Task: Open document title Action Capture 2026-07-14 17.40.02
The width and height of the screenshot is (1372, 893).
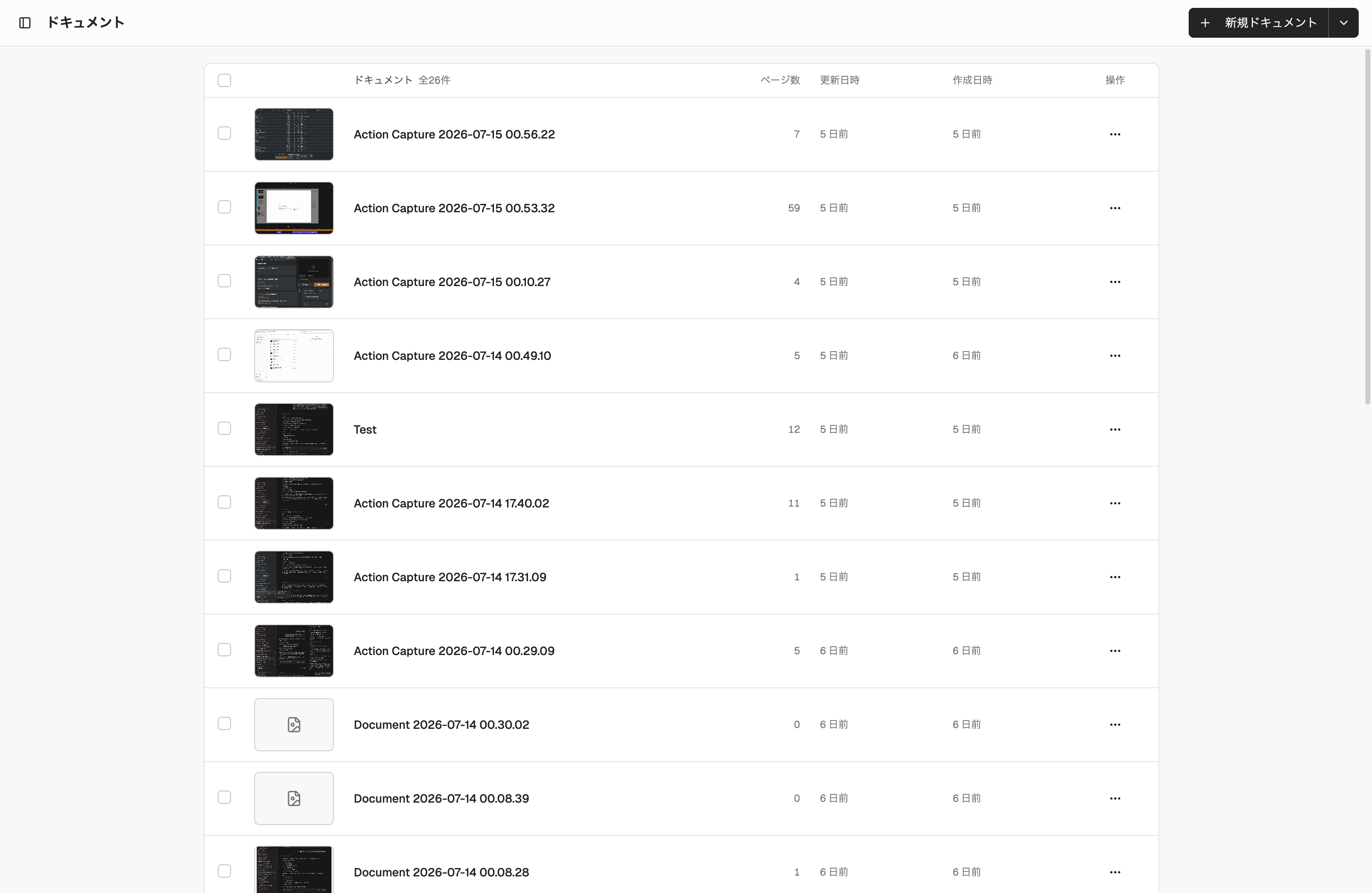Action: 451,503
